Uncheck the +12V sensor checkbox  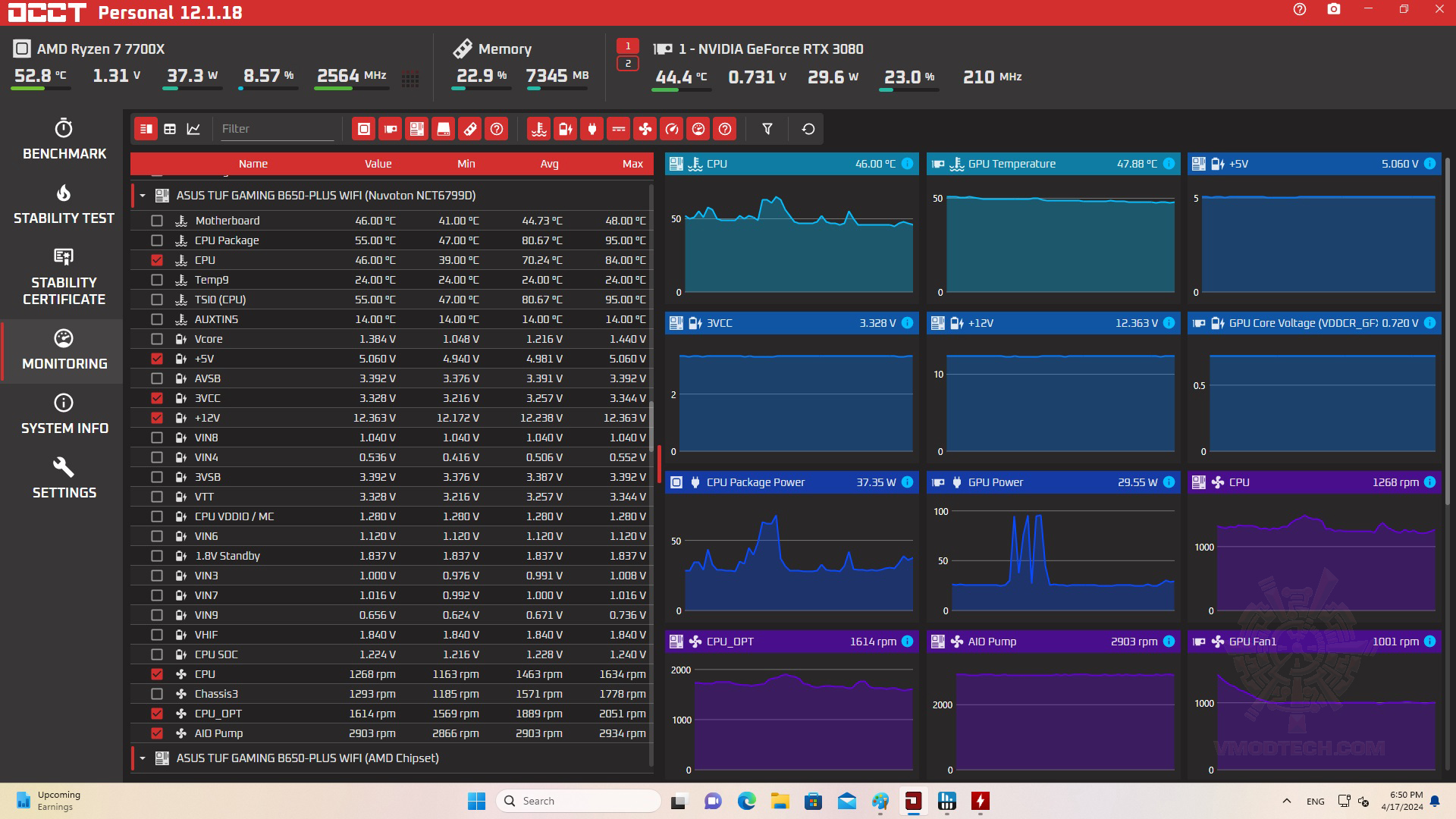point(157,418)
